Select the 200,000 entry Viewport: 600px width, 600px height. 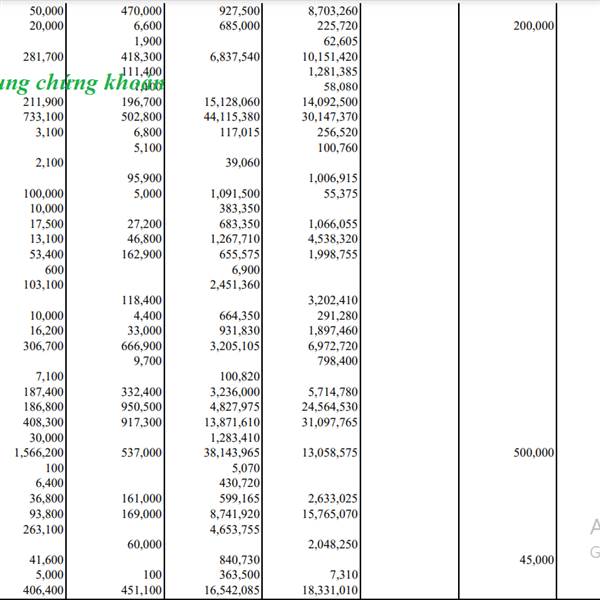point(533,26)
